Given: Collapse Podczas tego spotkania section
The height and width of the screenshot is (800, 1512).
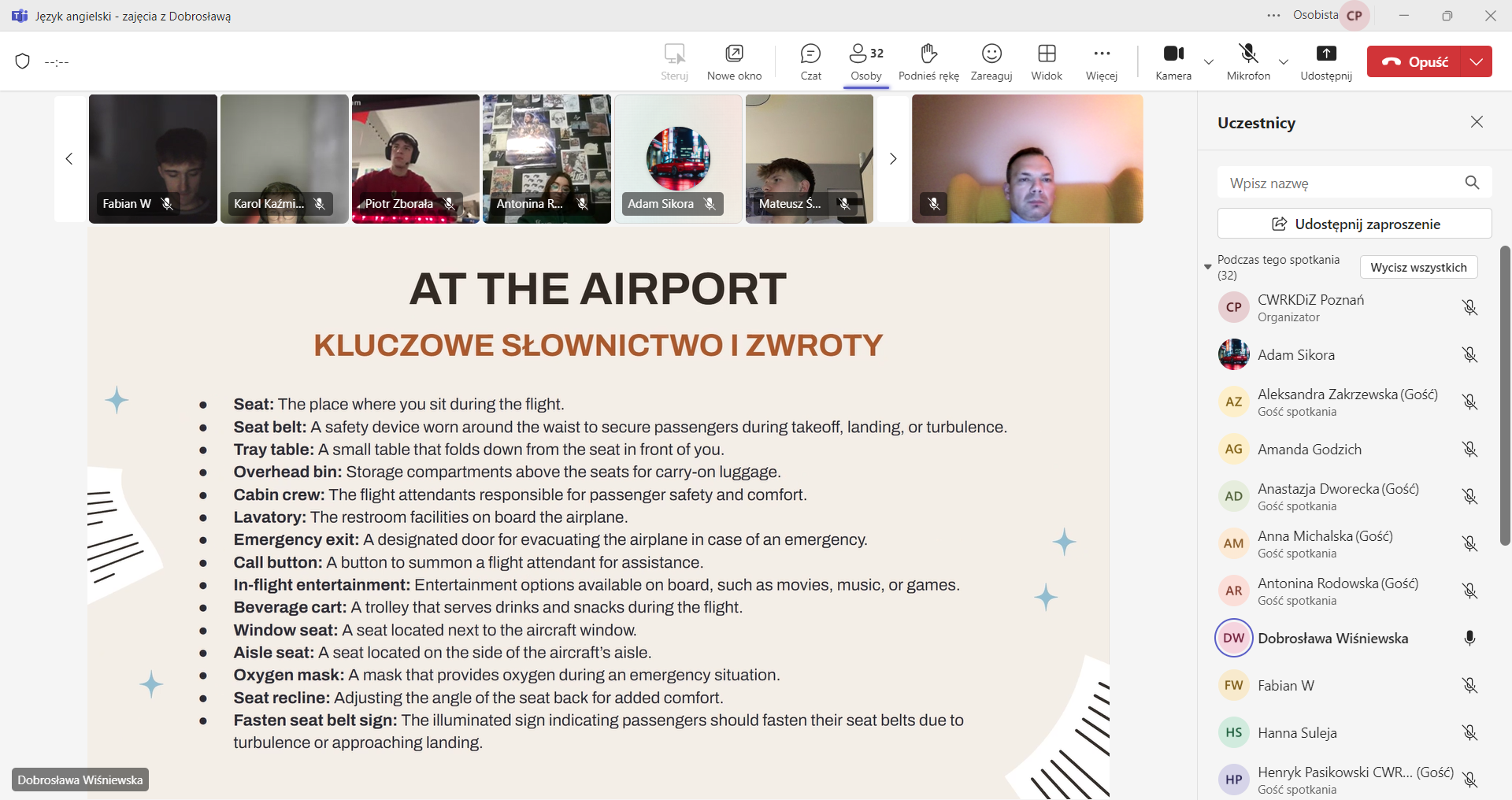Looking at the screenshot, I should [1208, 267].
